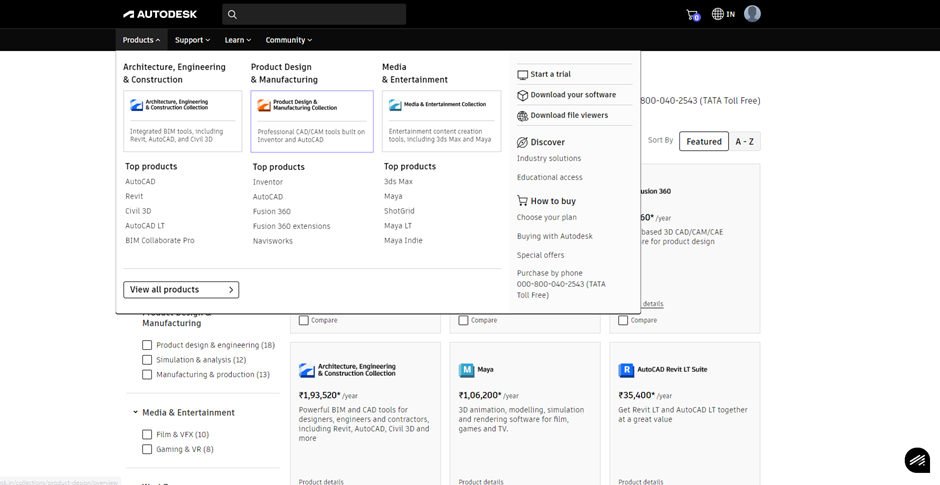The width and height of the screenshot is (940, 485).
Task: Check Simulation & analysis filter
Action: tap(147, 360)
